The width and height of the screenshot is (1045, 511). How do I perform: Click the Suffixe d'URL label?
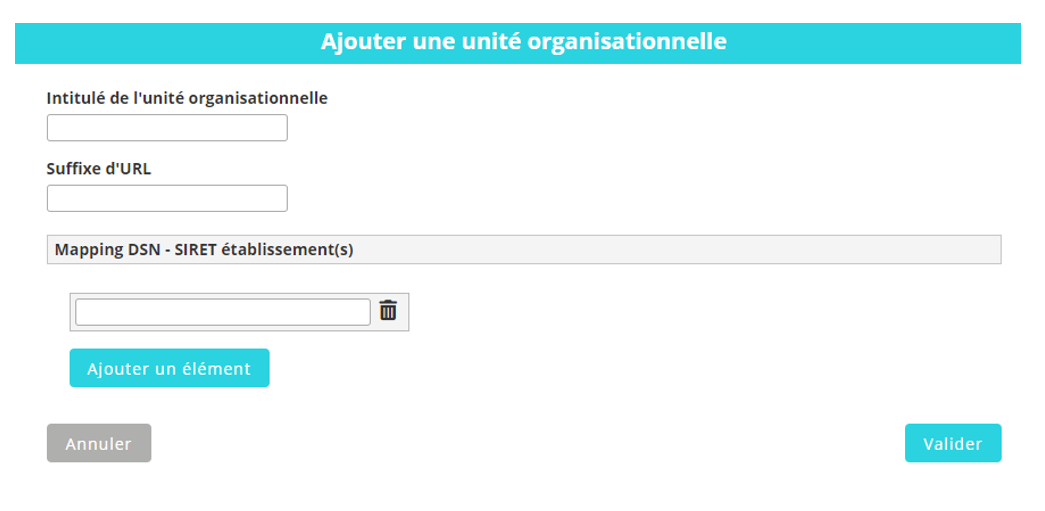tap(99, 168)
